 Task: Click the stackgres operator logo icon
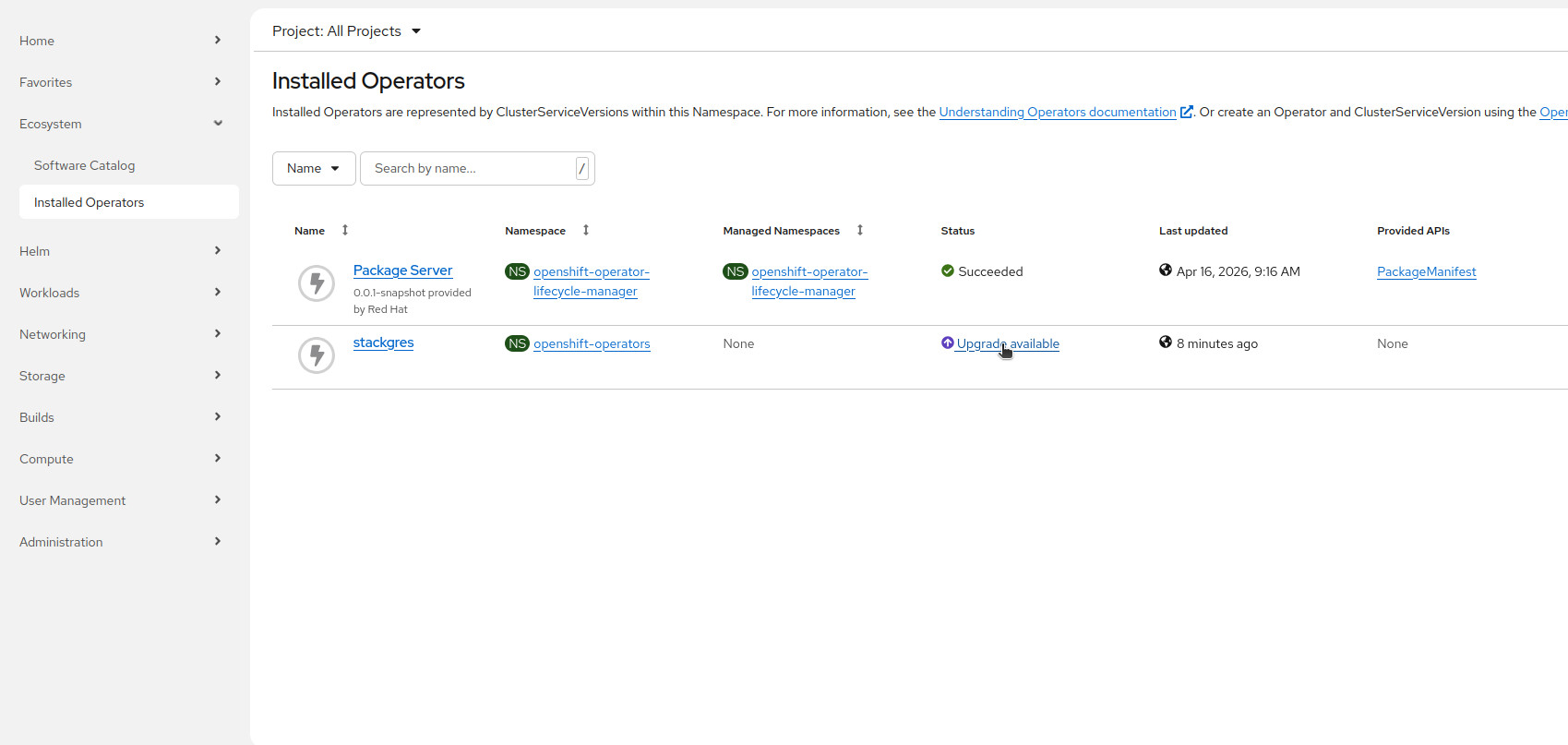coord(317,355)
